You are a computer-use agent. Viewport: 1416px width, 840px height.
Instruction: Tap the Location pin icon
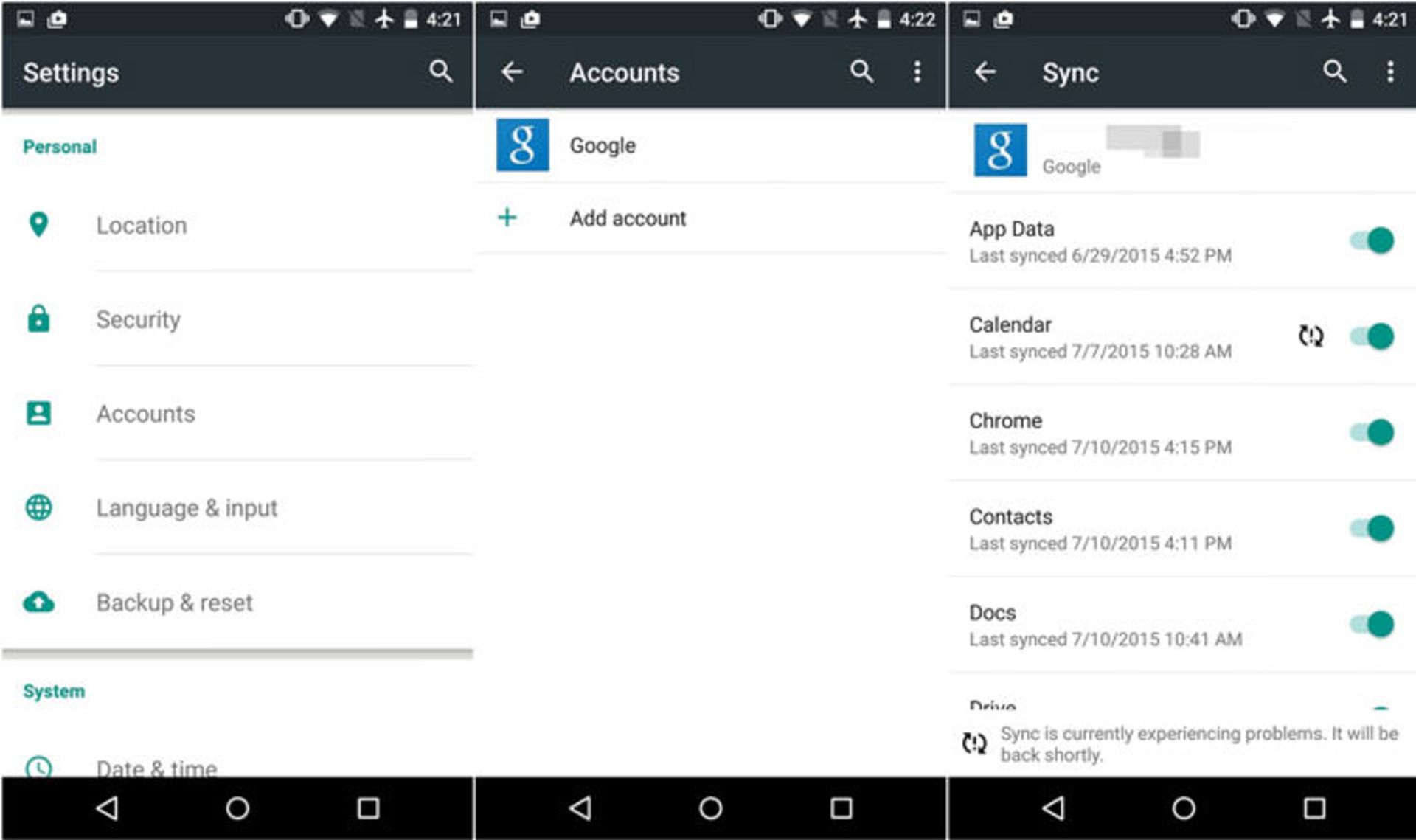tap(38, 225)
